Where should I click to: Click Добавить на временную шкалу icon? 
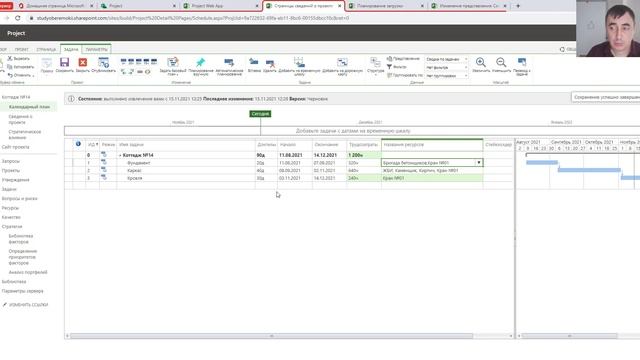click(299, 62)
